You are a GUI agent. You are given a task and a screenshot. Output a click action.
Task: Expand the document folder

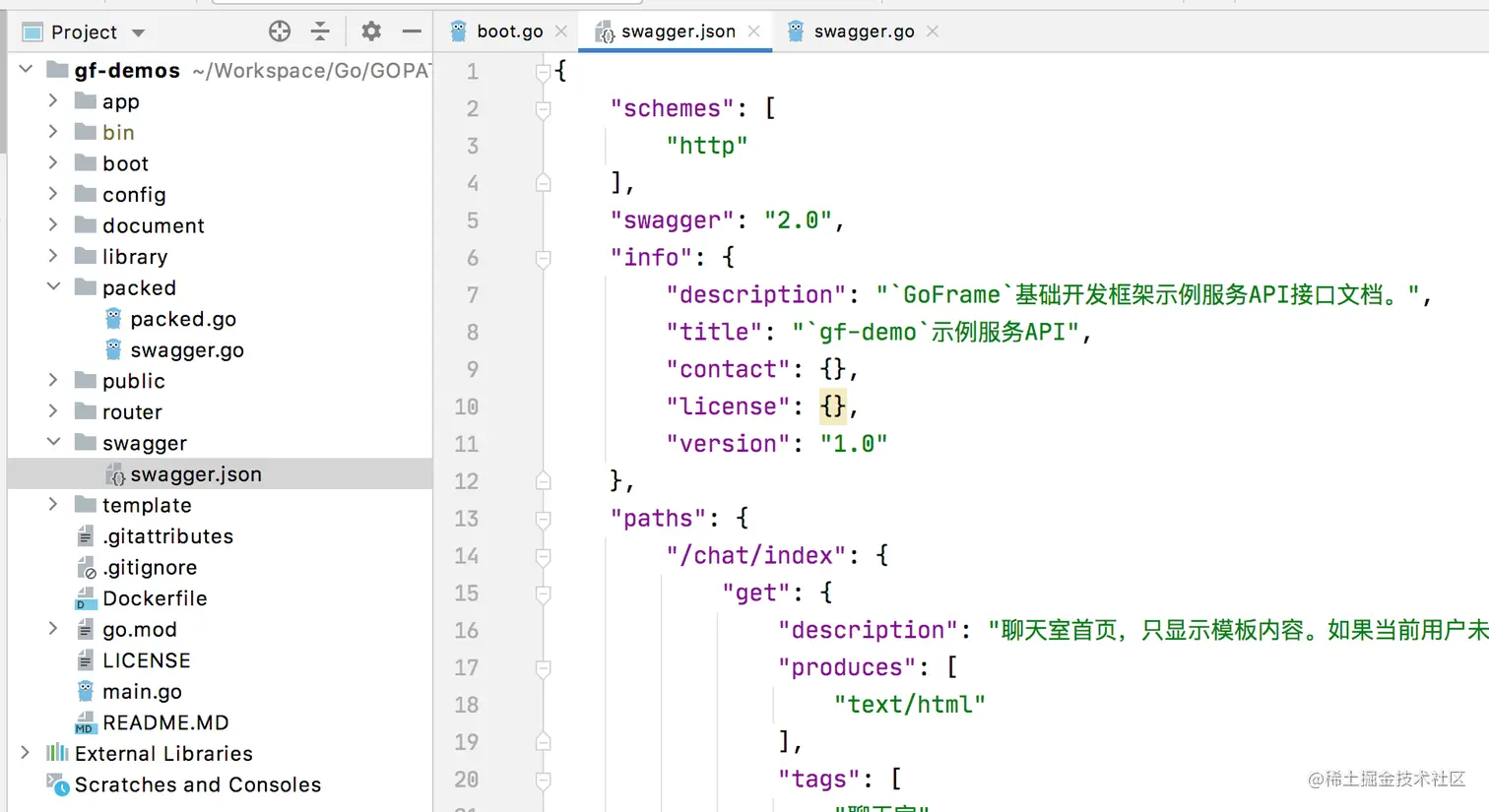(53, 224)
